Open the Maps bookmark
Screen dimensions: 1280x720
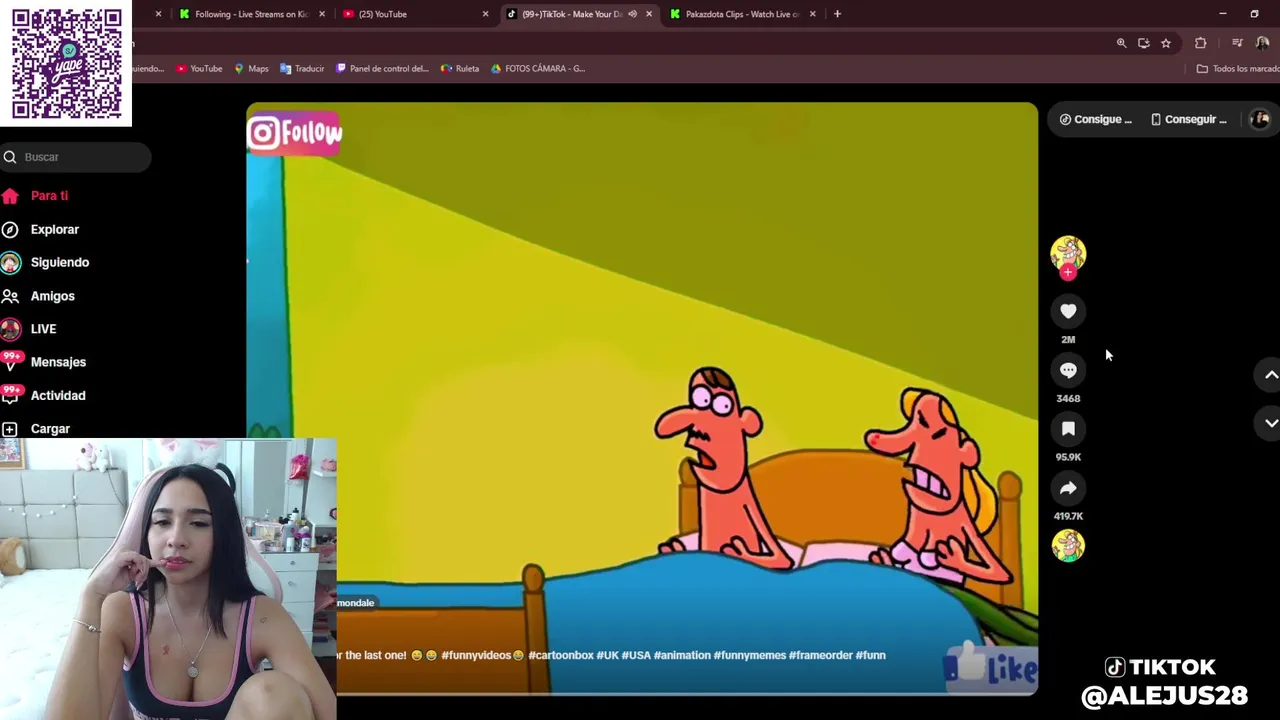[251, 68]
